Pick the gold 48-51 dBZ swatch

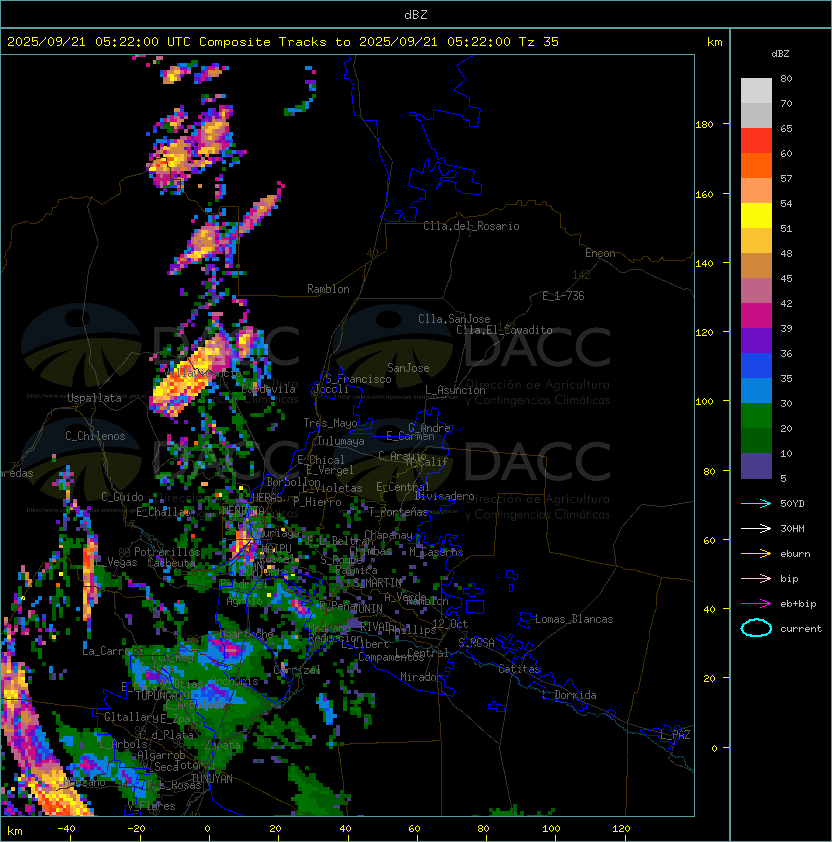[x=756, y=241]
